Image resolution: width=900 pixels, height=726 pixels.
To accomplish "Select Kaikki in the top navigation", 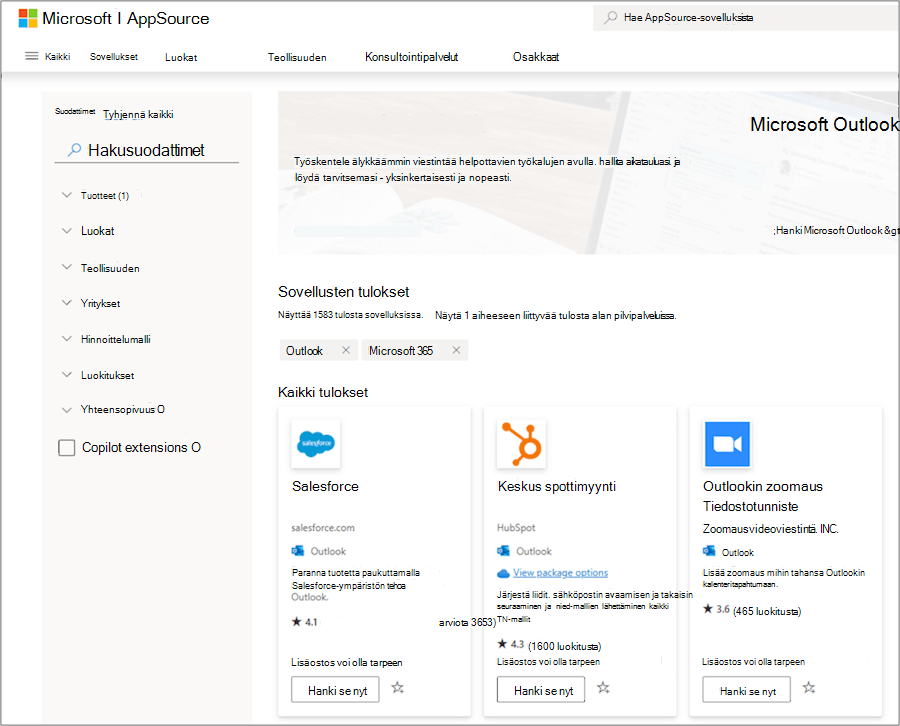I will coord(57,57).
